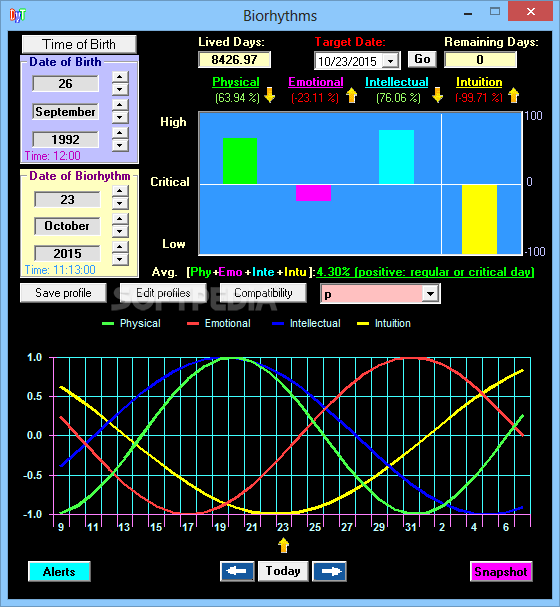Open the Alerts panel
Screen dimensions: 560x607
click(59, 572)
